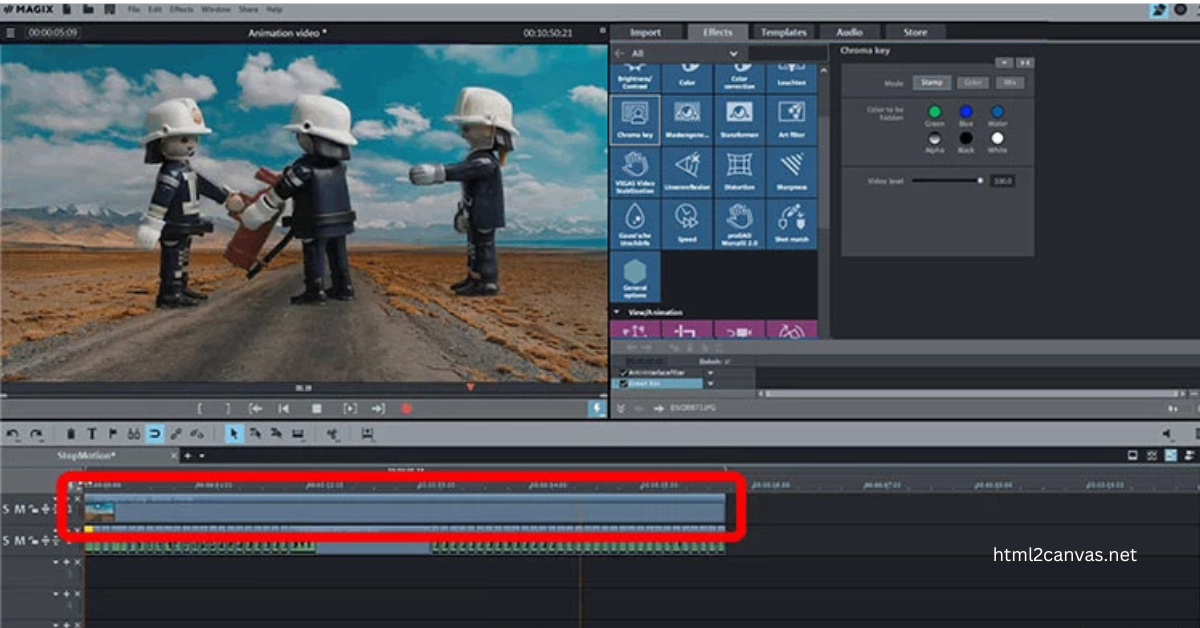Select the Chroma key effect tile
Viewport: 1200px width, 628px height.
(635, 120)
